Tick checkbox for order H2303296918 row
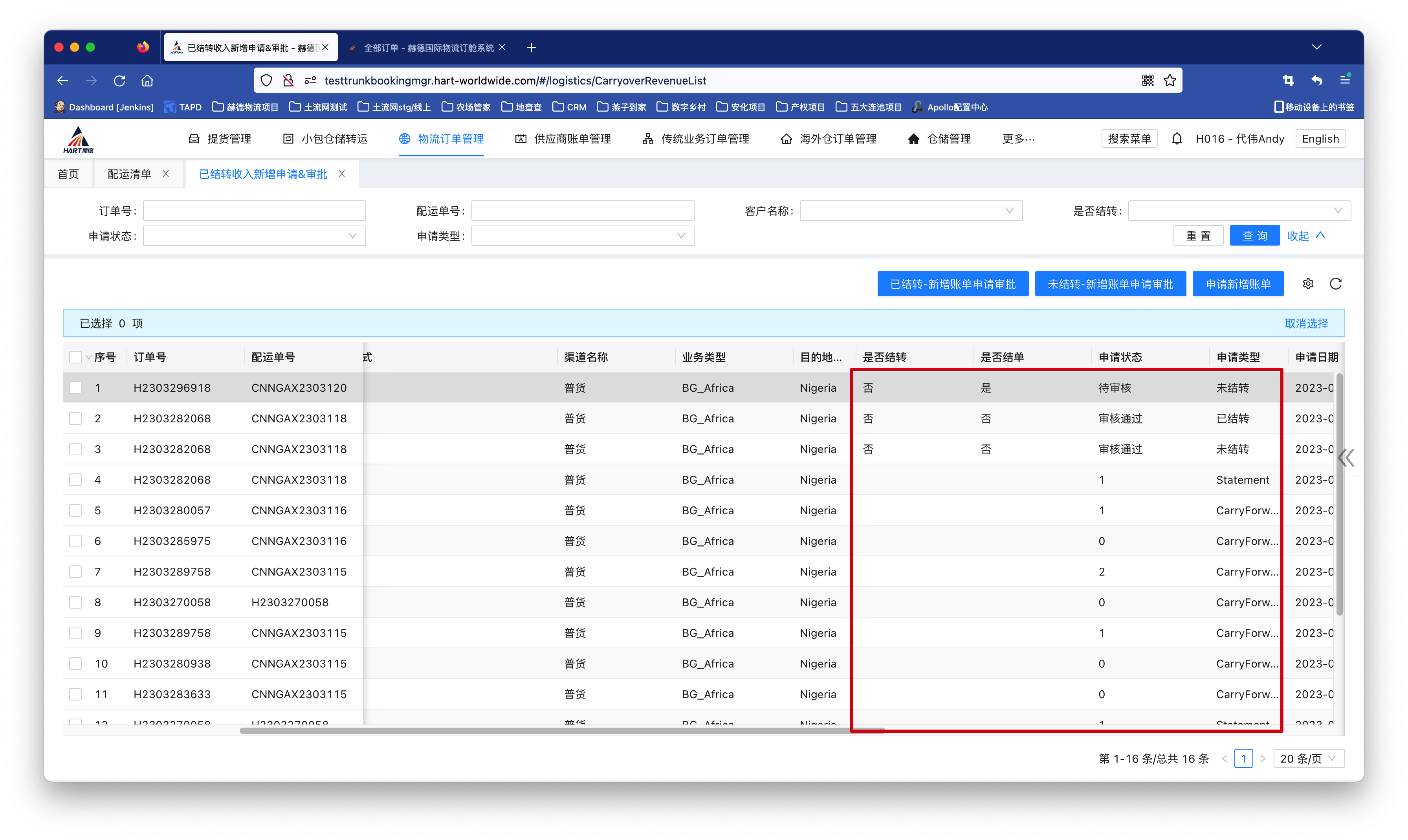The height and width of the screenshot is (840, 1408). (x=75, y=388)
